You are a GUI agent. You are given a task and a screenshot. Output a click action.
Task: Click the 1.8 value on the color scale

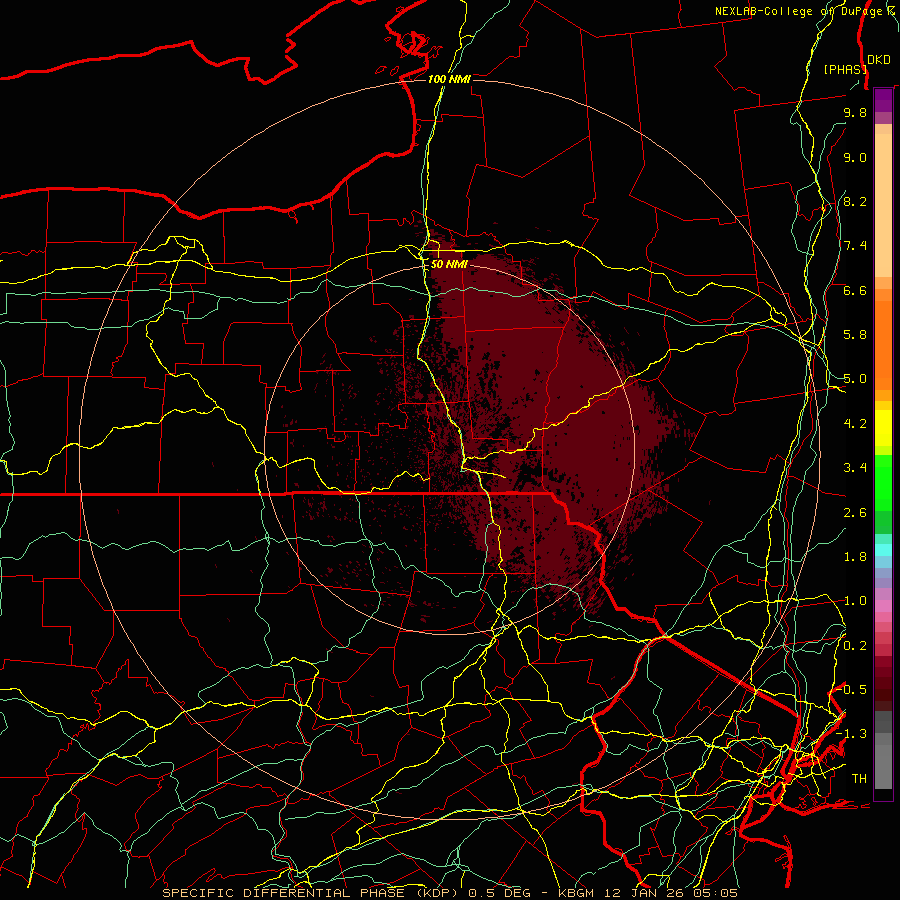tap(855, 557)
